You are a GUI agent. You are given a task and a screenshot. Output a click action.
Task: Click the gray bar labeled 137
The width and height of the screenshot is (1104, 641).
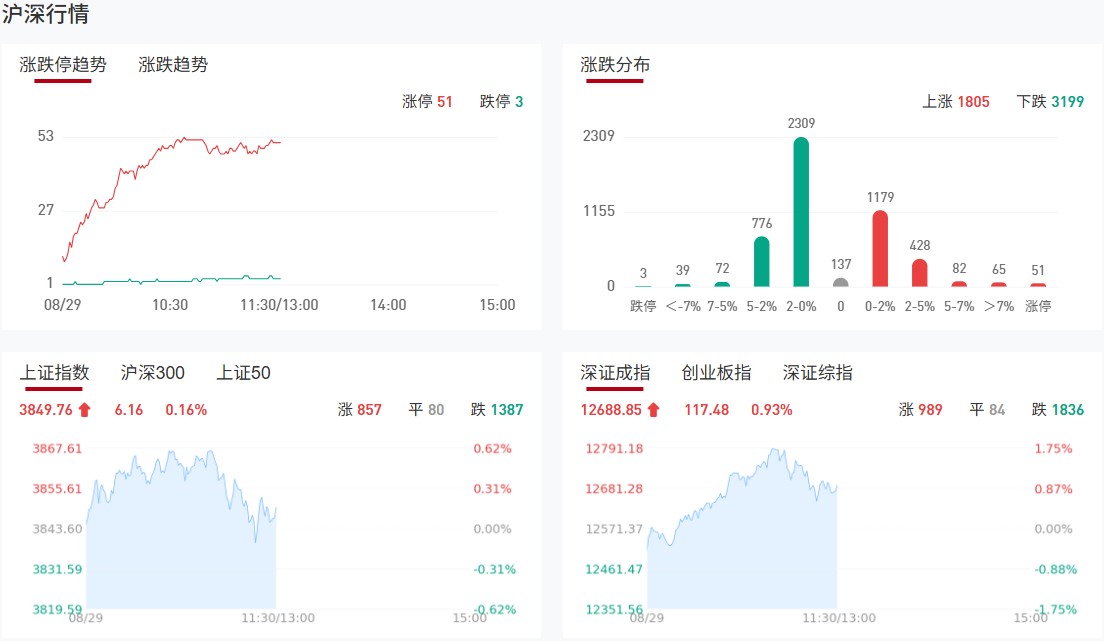(x=841, y=282)
